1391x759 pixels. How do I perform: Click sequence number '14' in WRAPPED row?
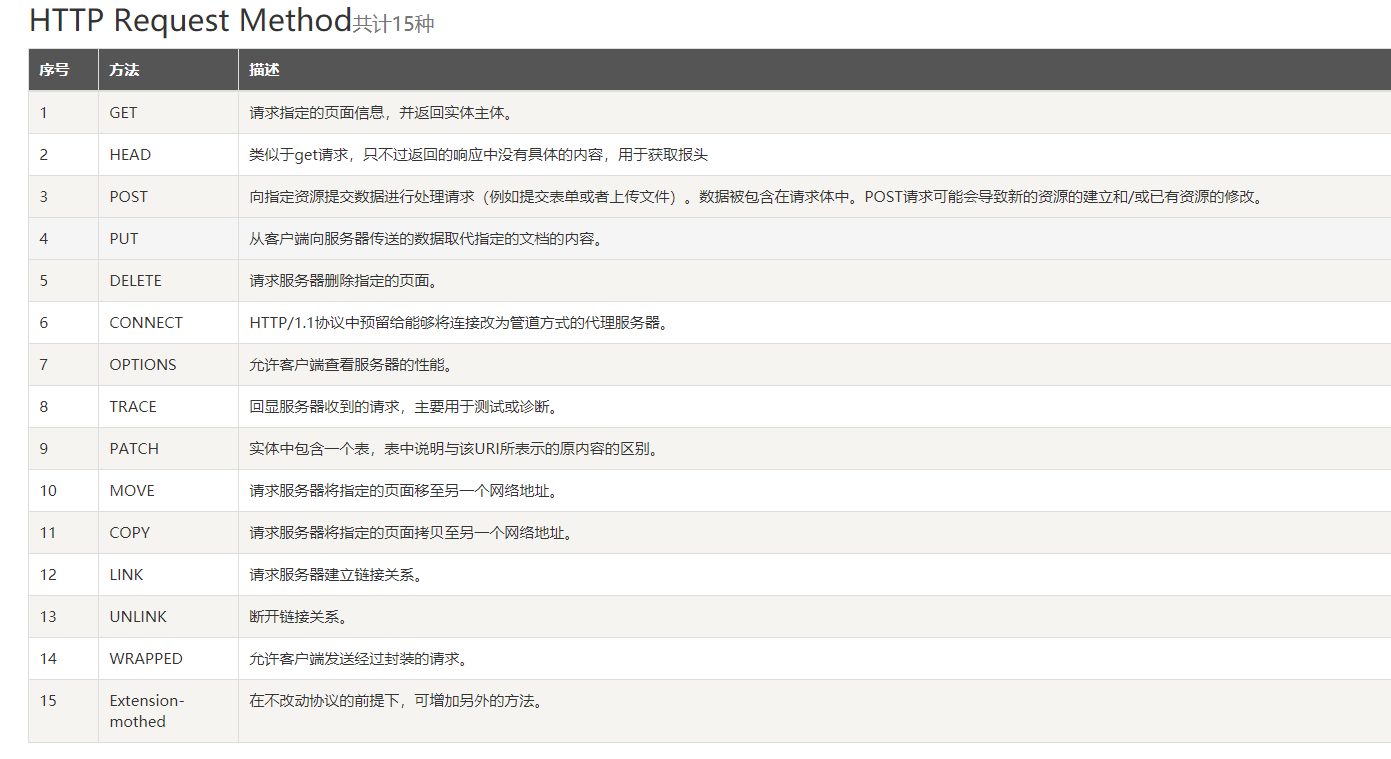pos(48,659)
